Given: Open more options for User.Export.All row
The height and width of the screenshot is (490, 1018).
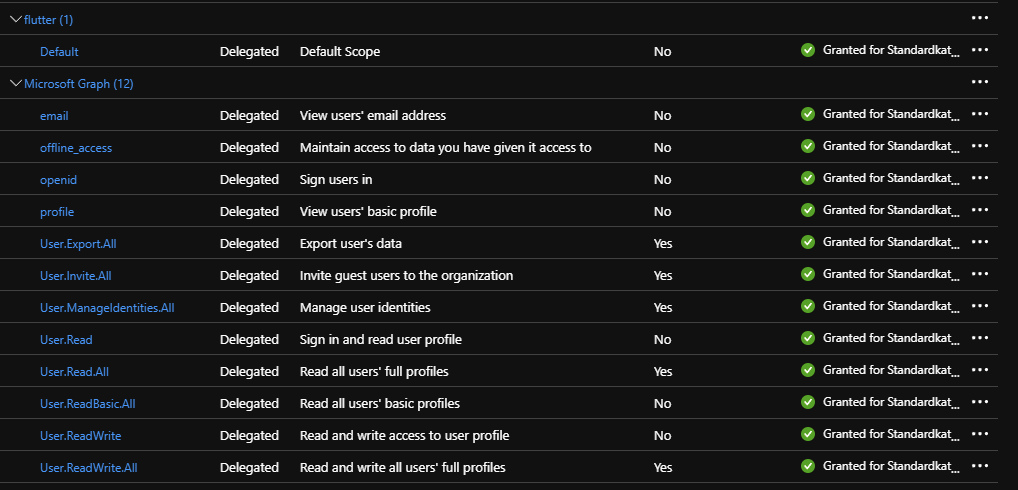Looking at the screenshot, I should pyautogui.click(x=980, y=242).
